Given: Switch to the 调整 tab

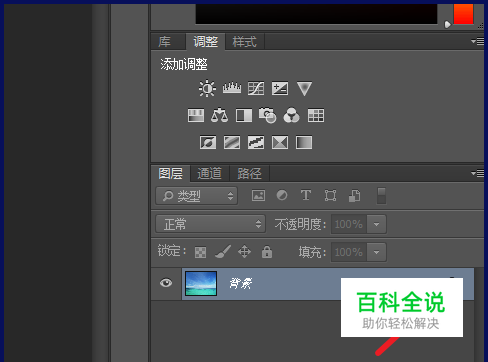Looking at the screenshot, I should (x=206, y=42).
